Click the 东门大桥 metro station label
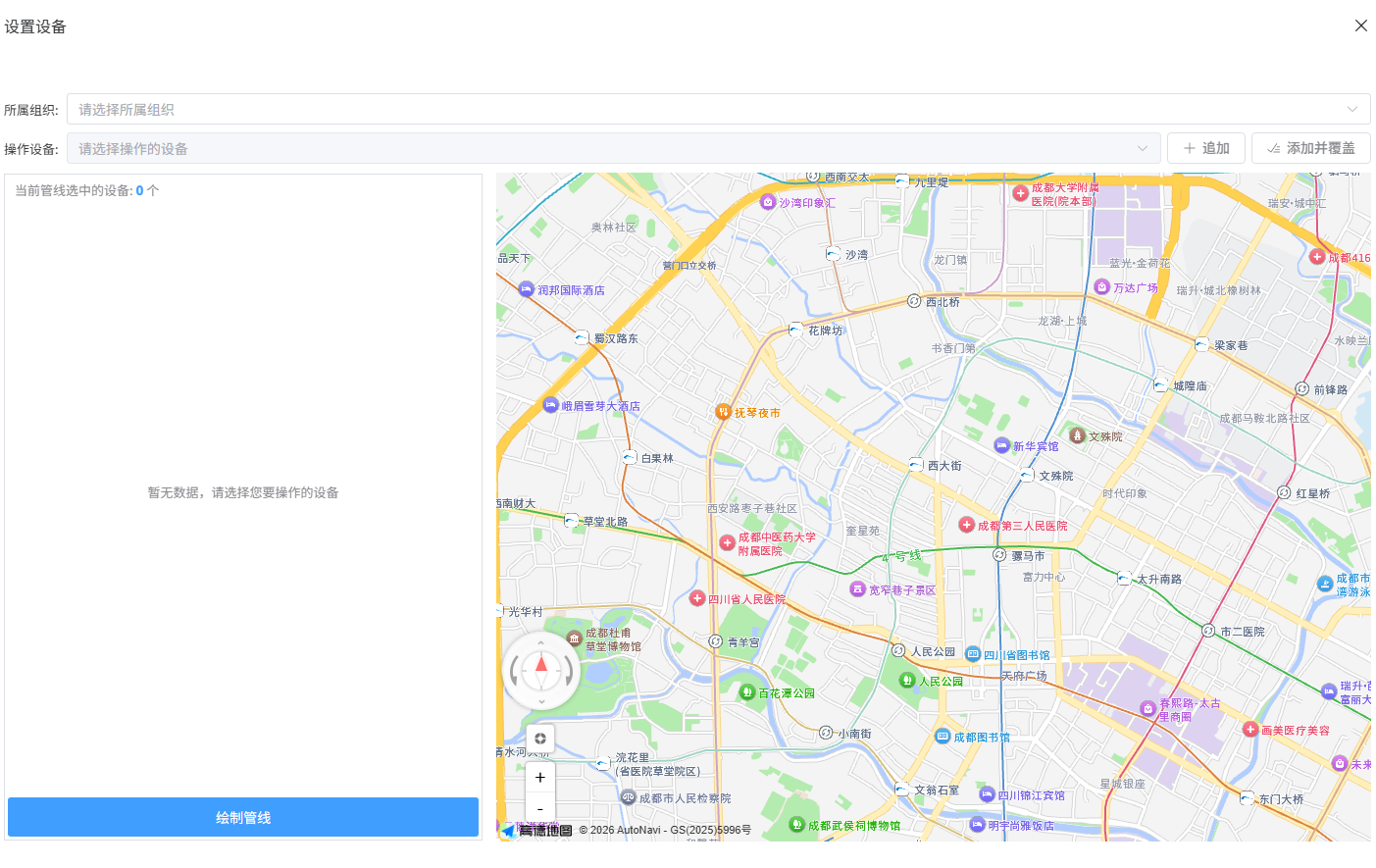The height and width of the screenshot is (868, 1376). pos(1281,799)
